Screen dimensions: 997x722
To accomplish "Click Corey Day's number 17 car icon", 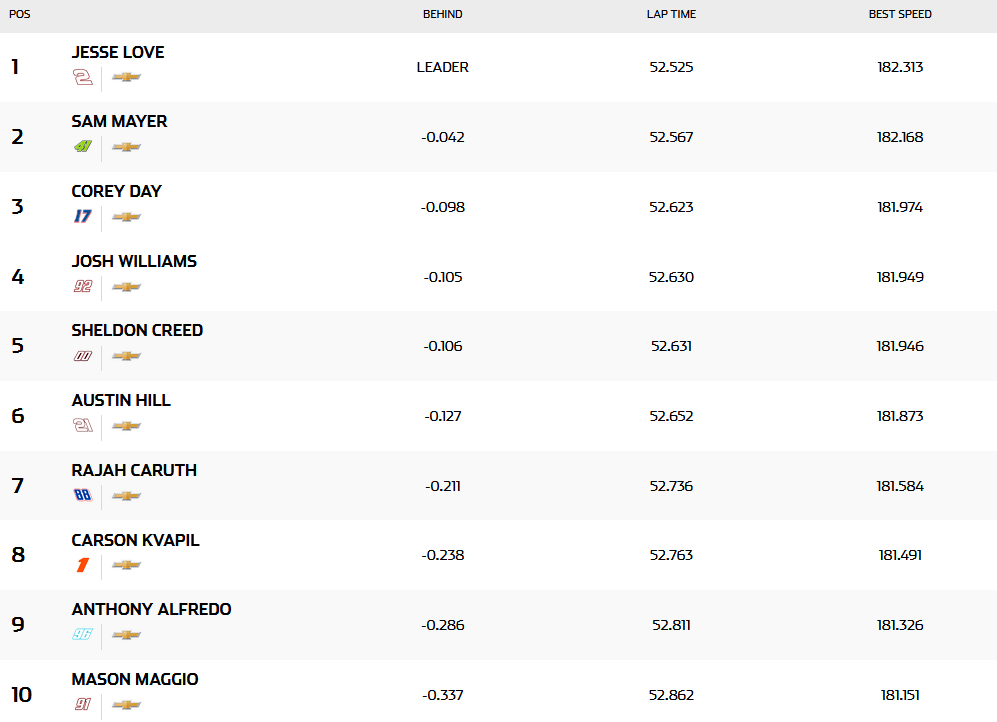I will (x=83, y=217).
